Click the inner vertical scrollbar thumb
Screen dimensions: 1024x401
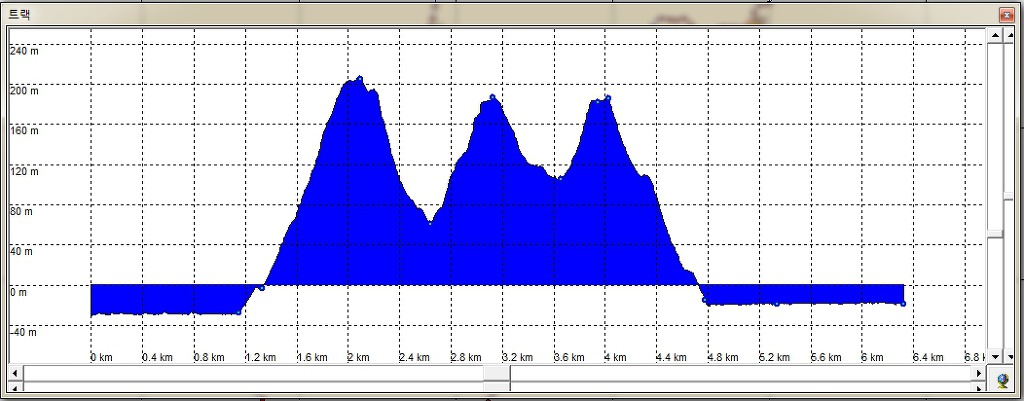pyautogui.click(x=995, y=234)
